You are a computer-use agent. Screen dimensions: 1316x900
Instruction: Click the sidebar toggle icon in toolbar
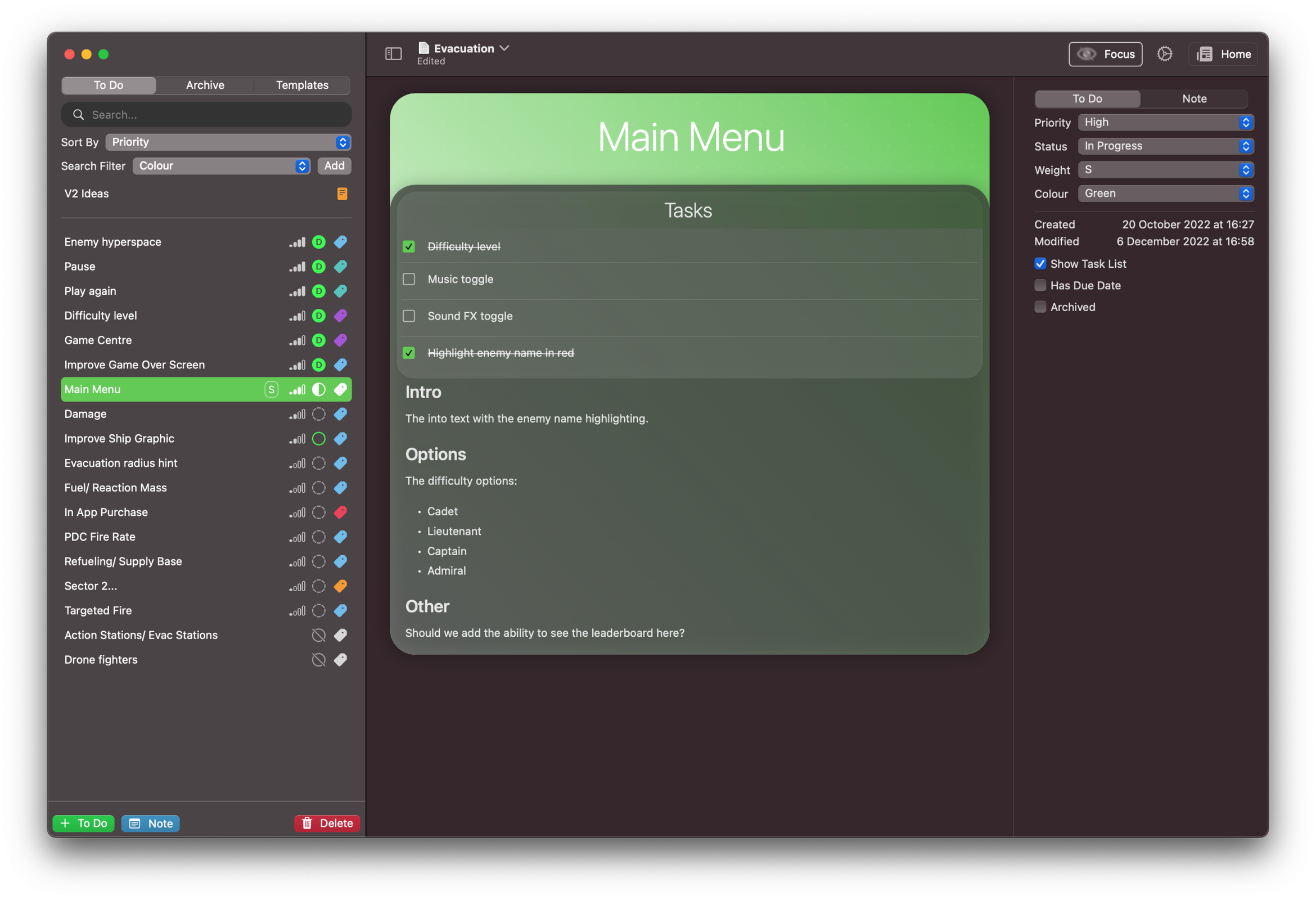pyautogui.click(x=393, y=54)
